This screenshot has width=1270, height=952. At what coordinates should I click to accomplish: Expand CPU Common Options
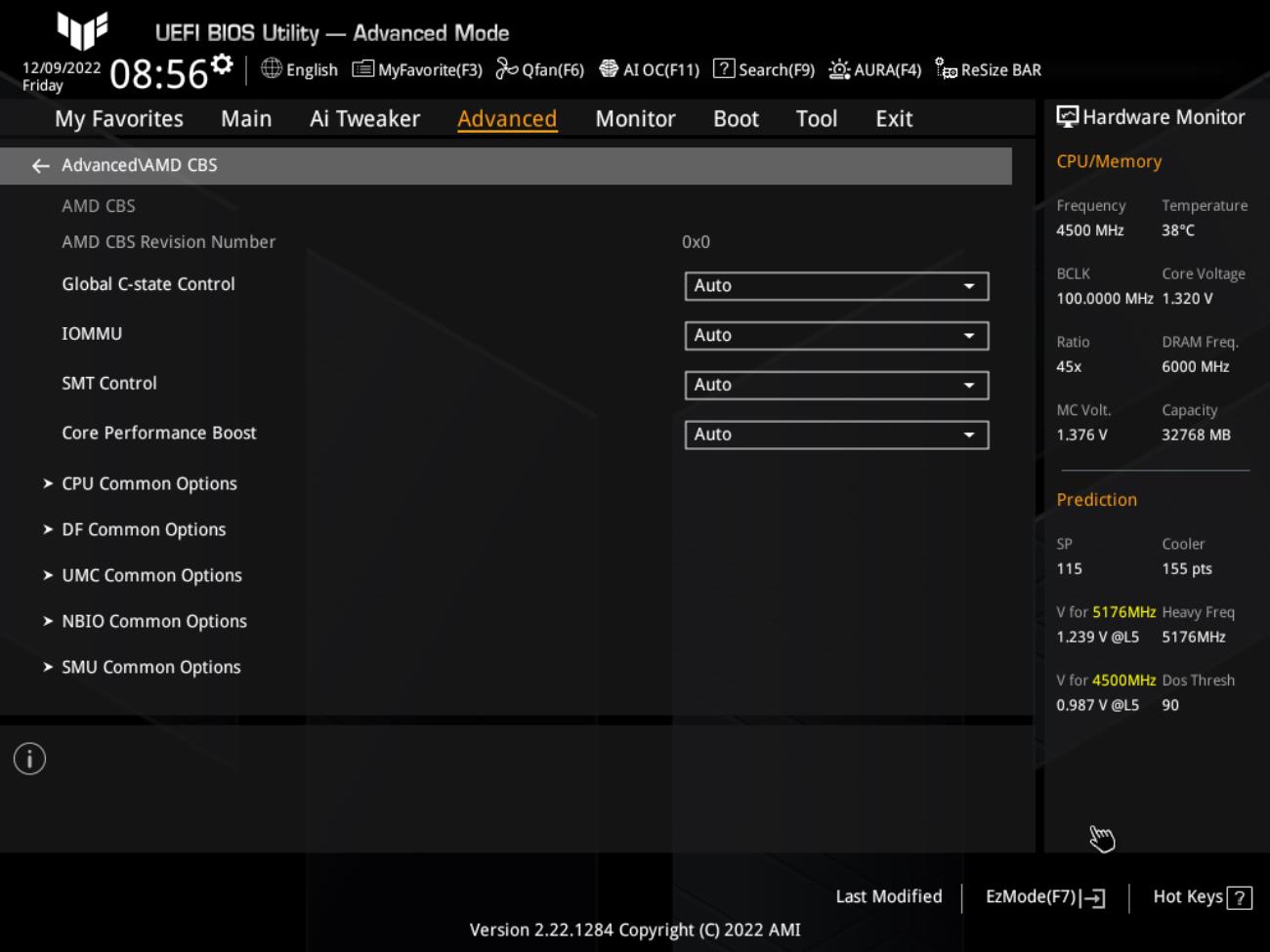pyautogui.click(x=148, y=483)
